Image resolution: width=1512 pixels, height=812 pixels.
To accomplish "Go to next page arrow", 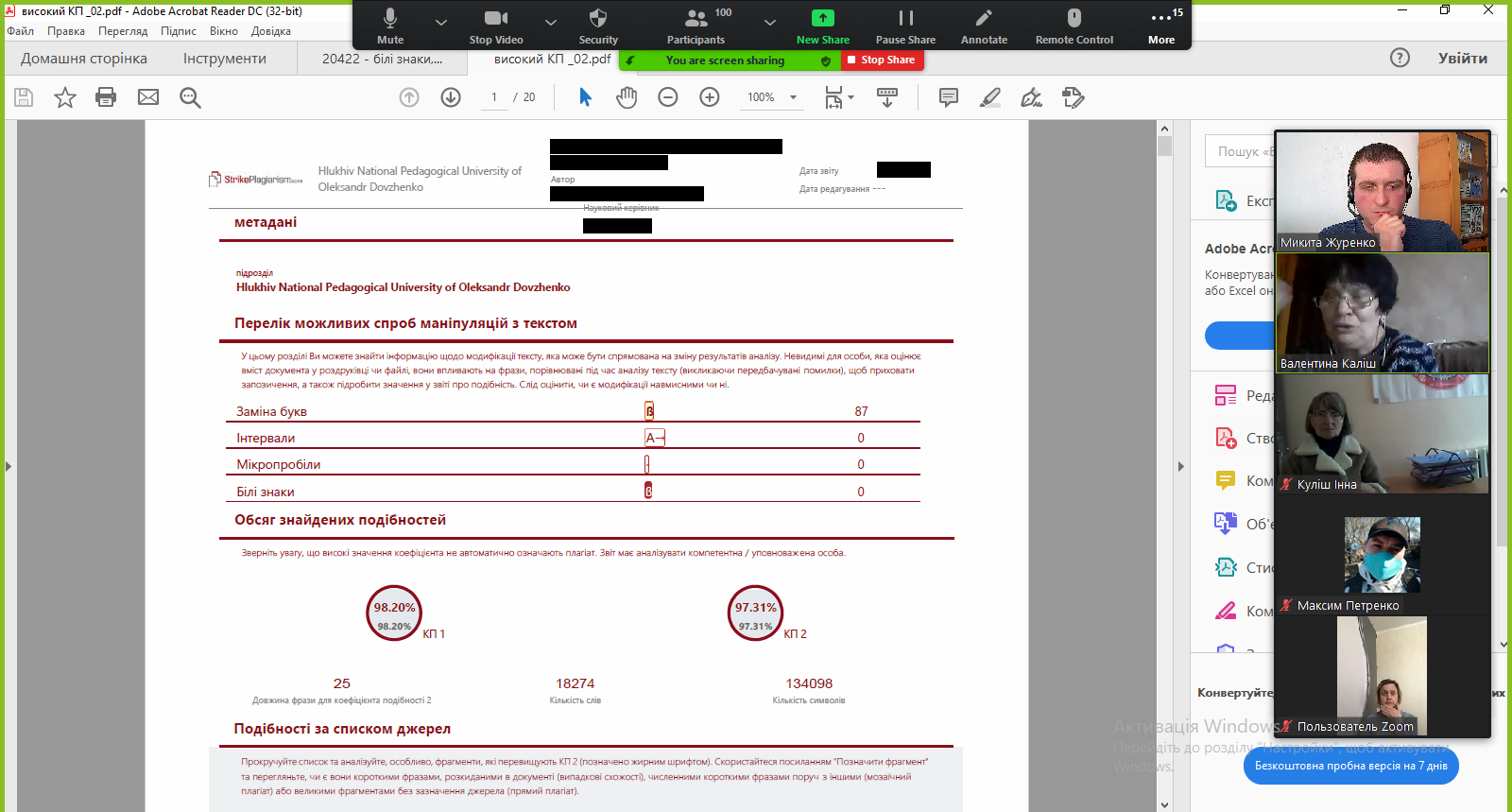I will point(451,97).
